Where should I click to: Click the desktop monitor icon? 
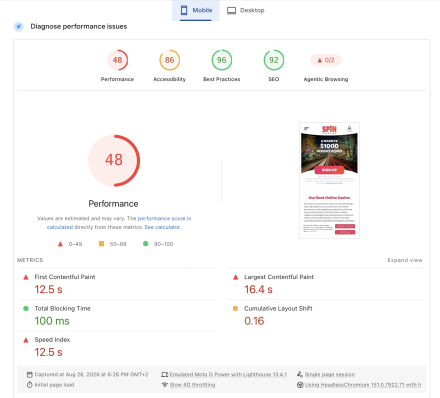231,11
